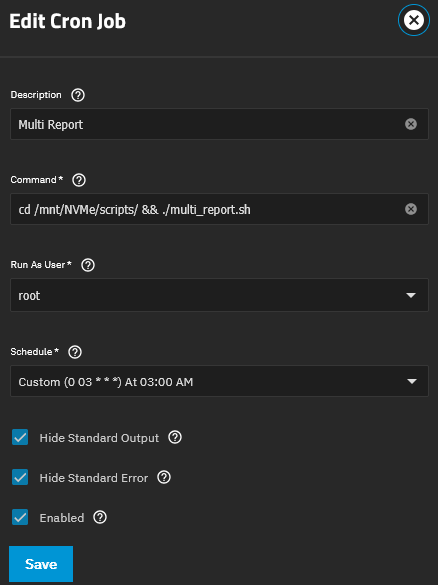Uncheck the Hide Standard Output checkbox

[20, 437]
